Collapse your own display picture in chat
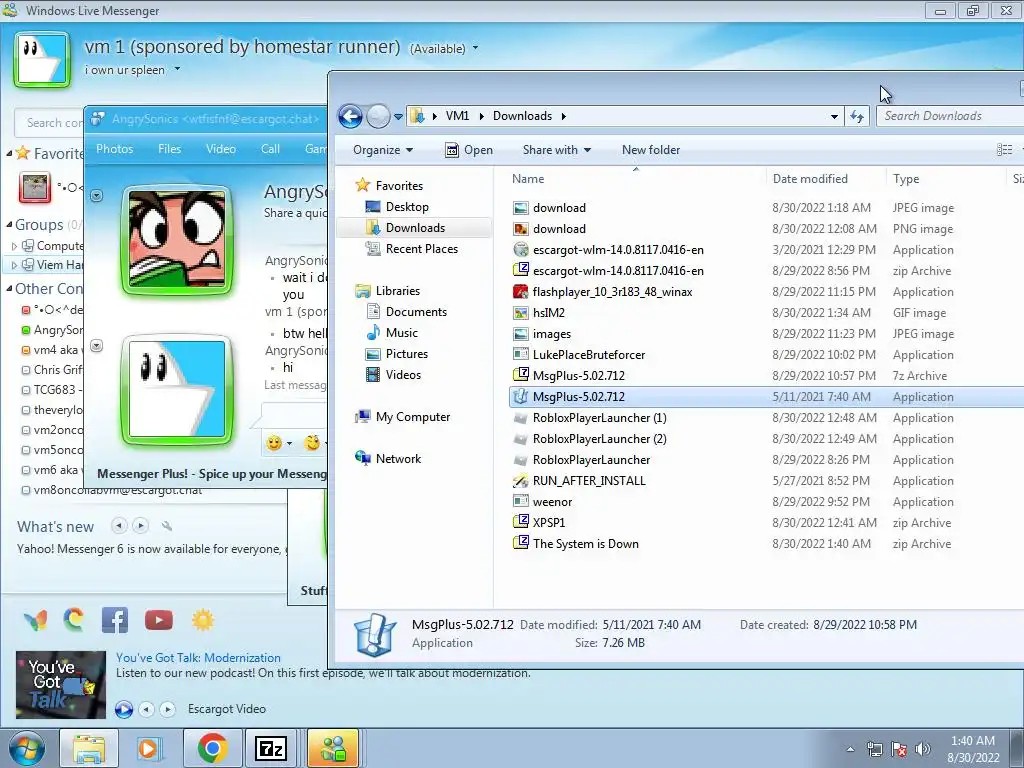Image resolution: width=1024 pixels, height=768 pixels. (x=97, y=345)
